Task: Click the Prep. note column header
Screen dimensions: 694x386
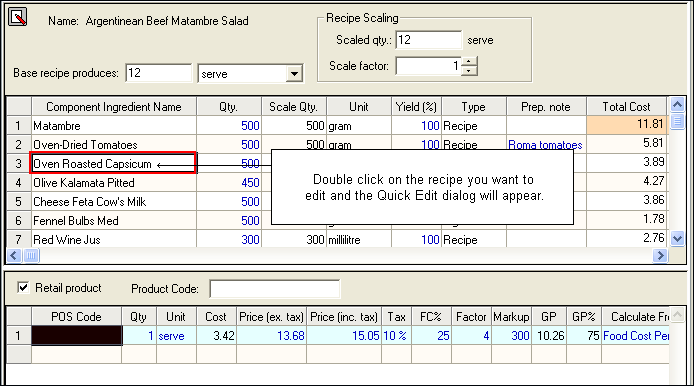Action: point(546,107)
